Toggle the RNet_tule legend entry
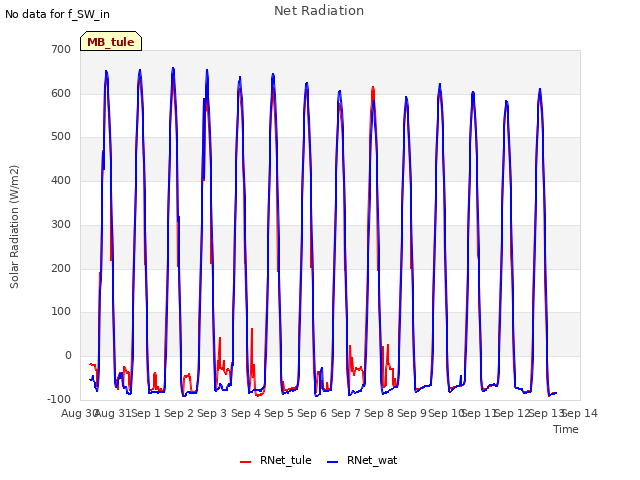640x480 pixels. click(276, 460)
